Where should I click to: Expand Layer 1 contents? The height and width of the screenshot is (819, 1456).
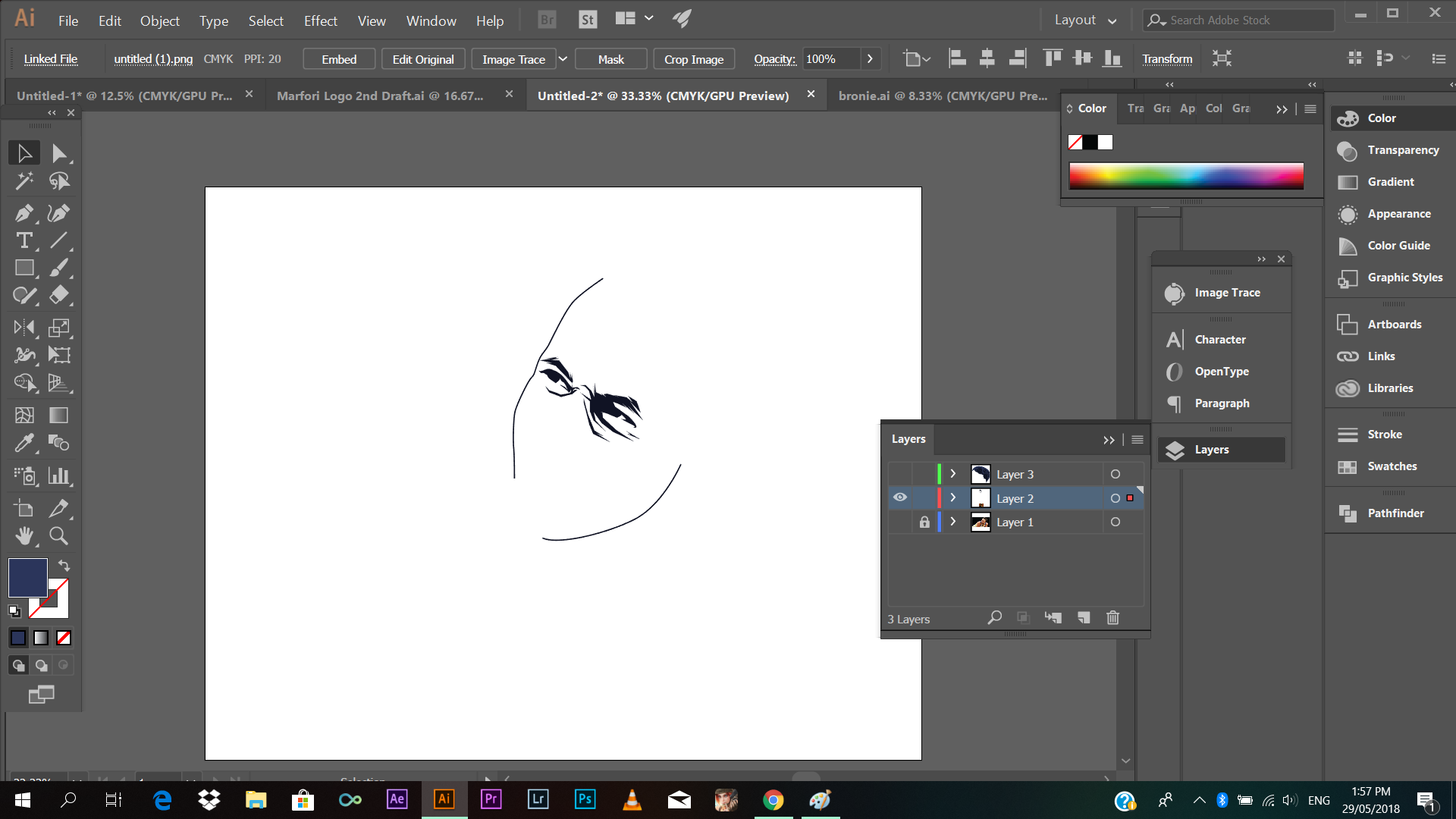(x=953, y=522)
